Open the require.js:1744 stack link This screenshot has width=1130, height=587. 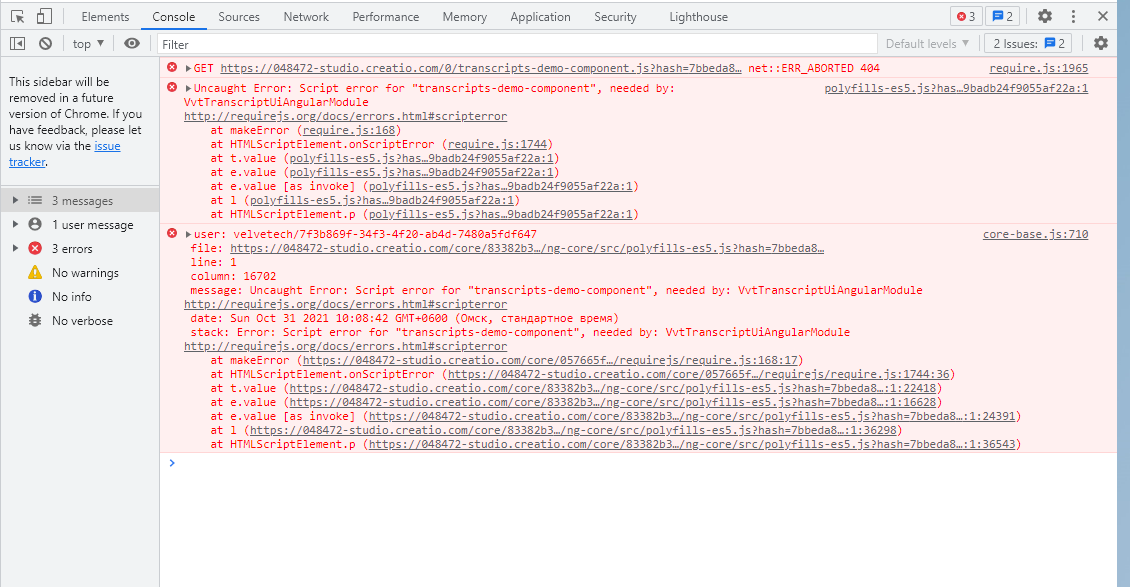(x=497, y=145)
